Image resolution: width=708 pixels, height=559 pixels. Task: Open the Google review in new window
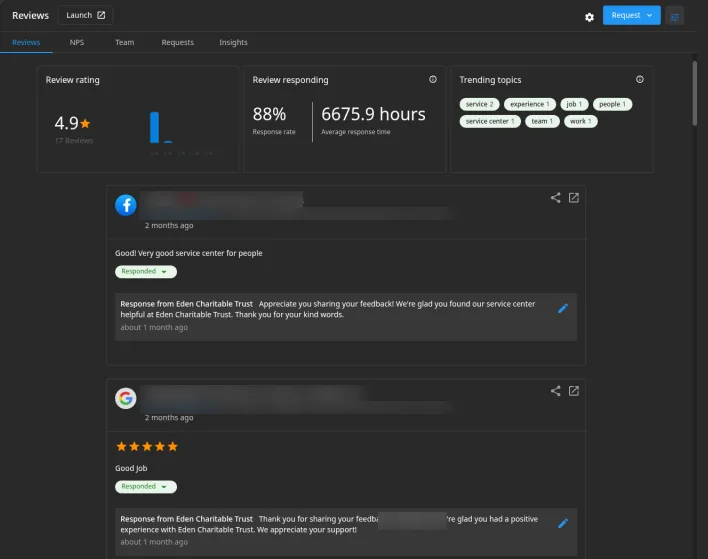click(x=573, y=391)
